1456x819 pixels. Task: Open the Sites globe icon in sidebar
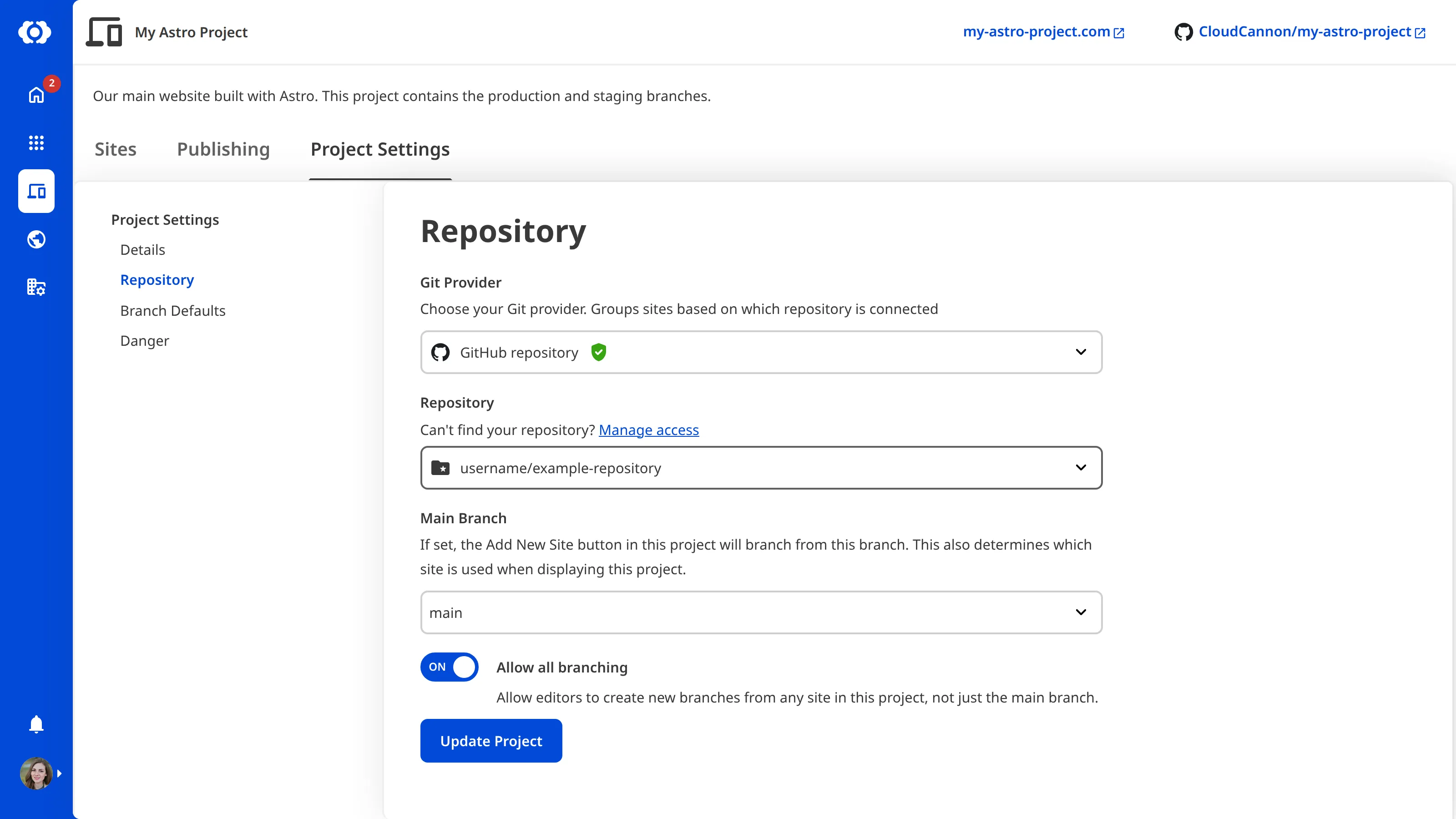(x=36, y=239)
